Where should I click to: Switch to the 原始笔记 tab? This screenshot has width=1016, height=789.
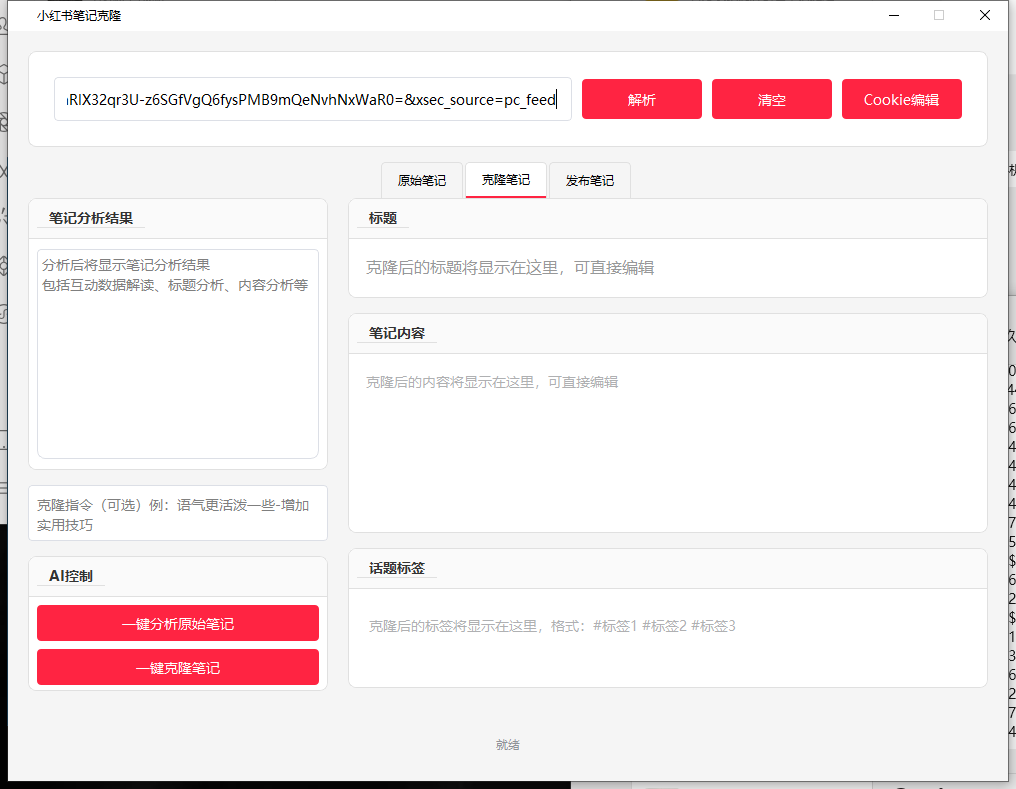(421, 181)
